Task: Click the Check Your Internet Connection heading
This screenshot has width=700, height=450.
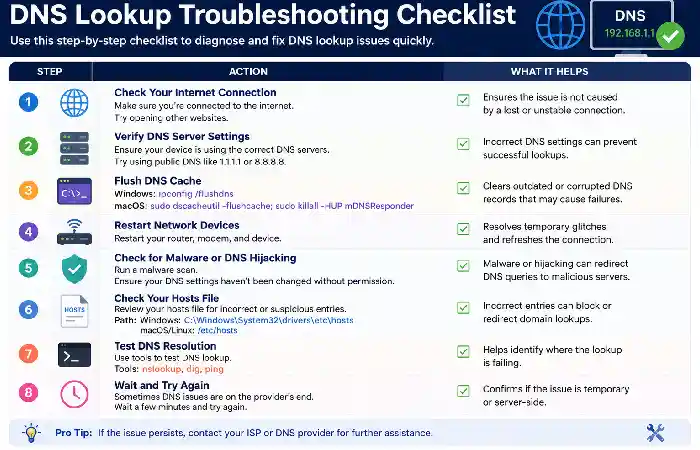Action: [195, 92]
